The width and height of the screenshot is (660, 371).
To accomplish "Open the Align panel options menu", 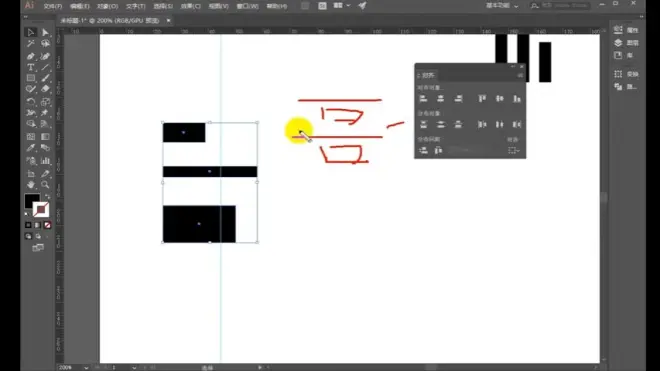I will [x=520, y=75].
